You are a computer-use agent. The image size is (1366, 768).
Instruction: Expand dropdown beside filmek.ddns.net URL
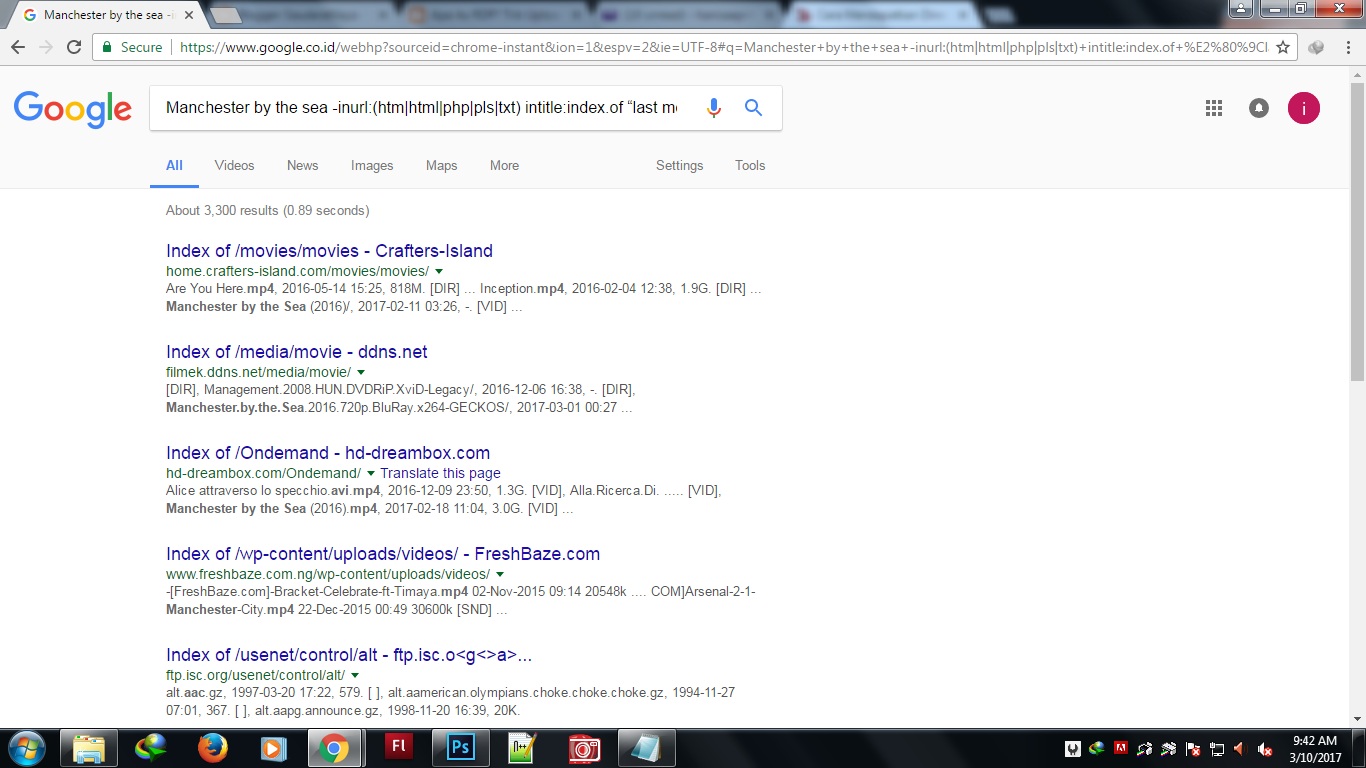(361, 373)
